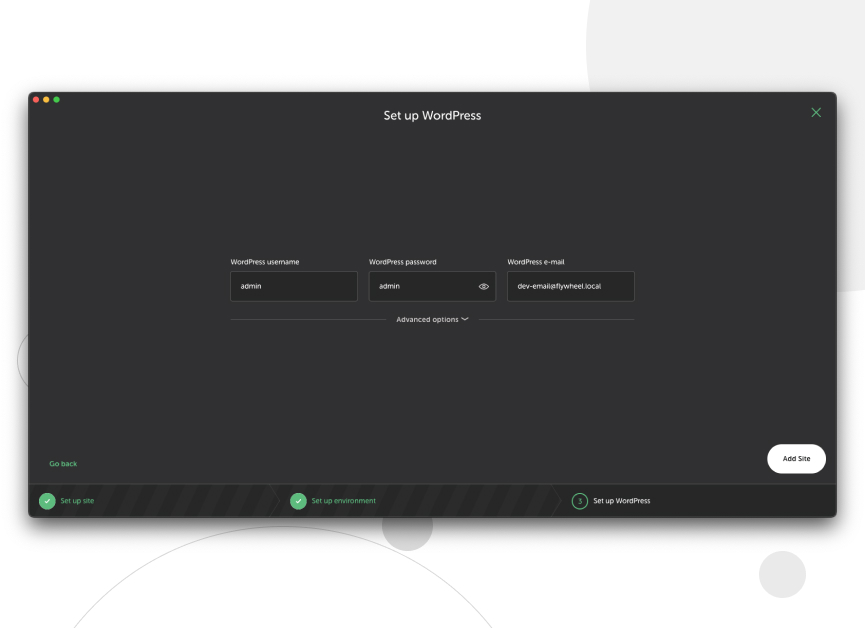
Task: Close the Set up WordPress dialog with green X
Action: [x=816, y=113]
